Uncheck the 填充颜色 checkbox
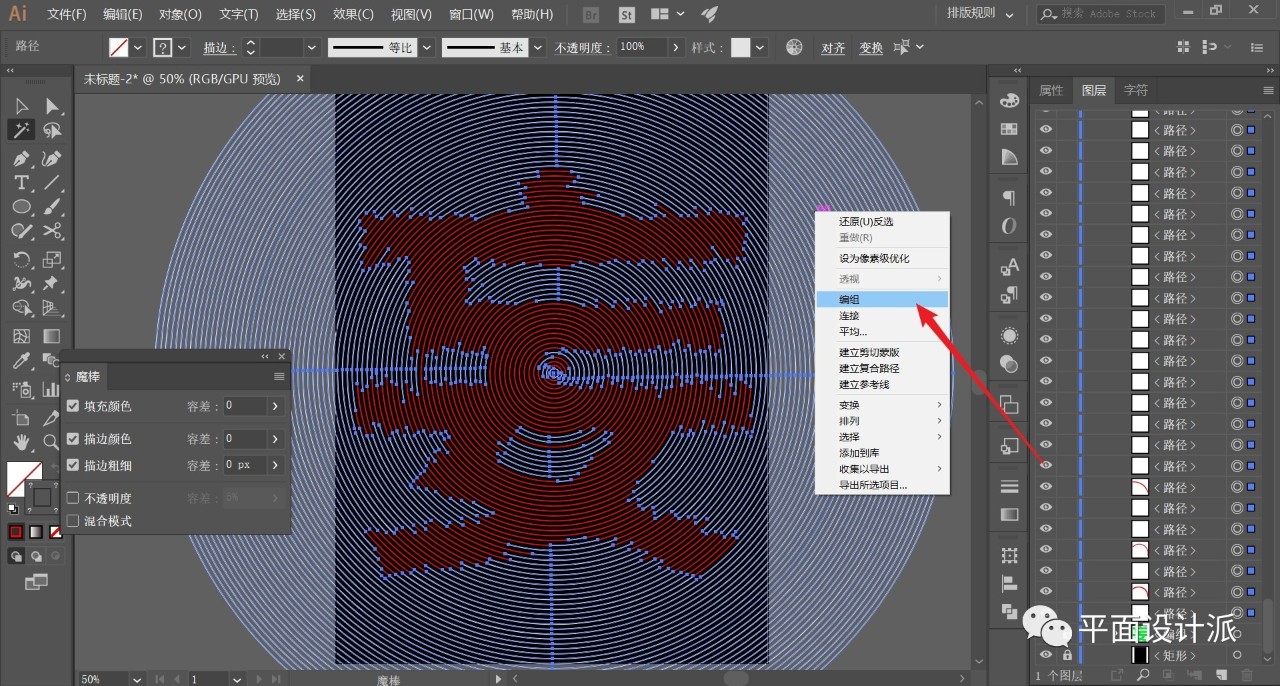Image resolution: width=1280 pixels, height=686 pixels. 73,406
